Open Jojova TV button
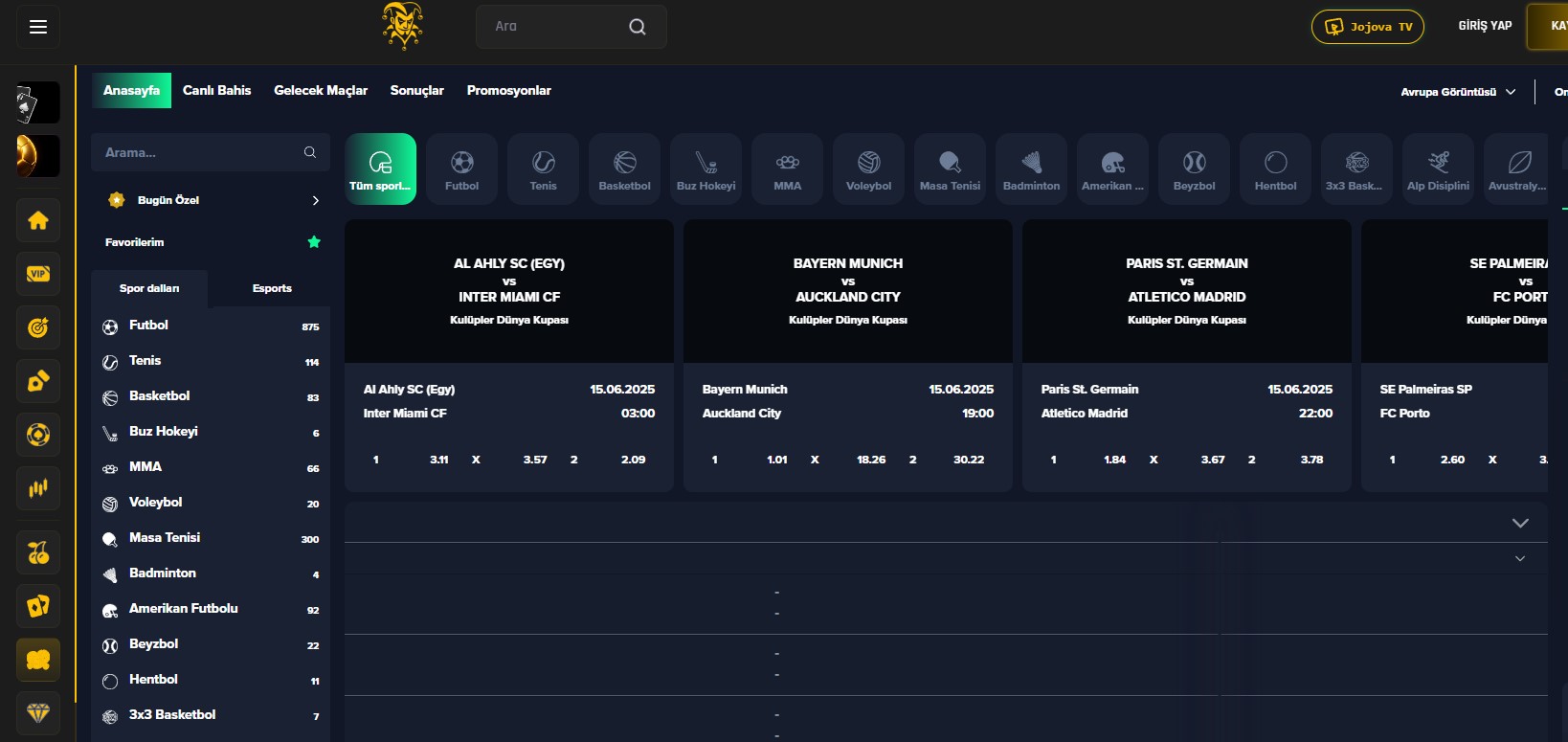The height and width of the screenshot is (742, 1568). pos(1368,27)
